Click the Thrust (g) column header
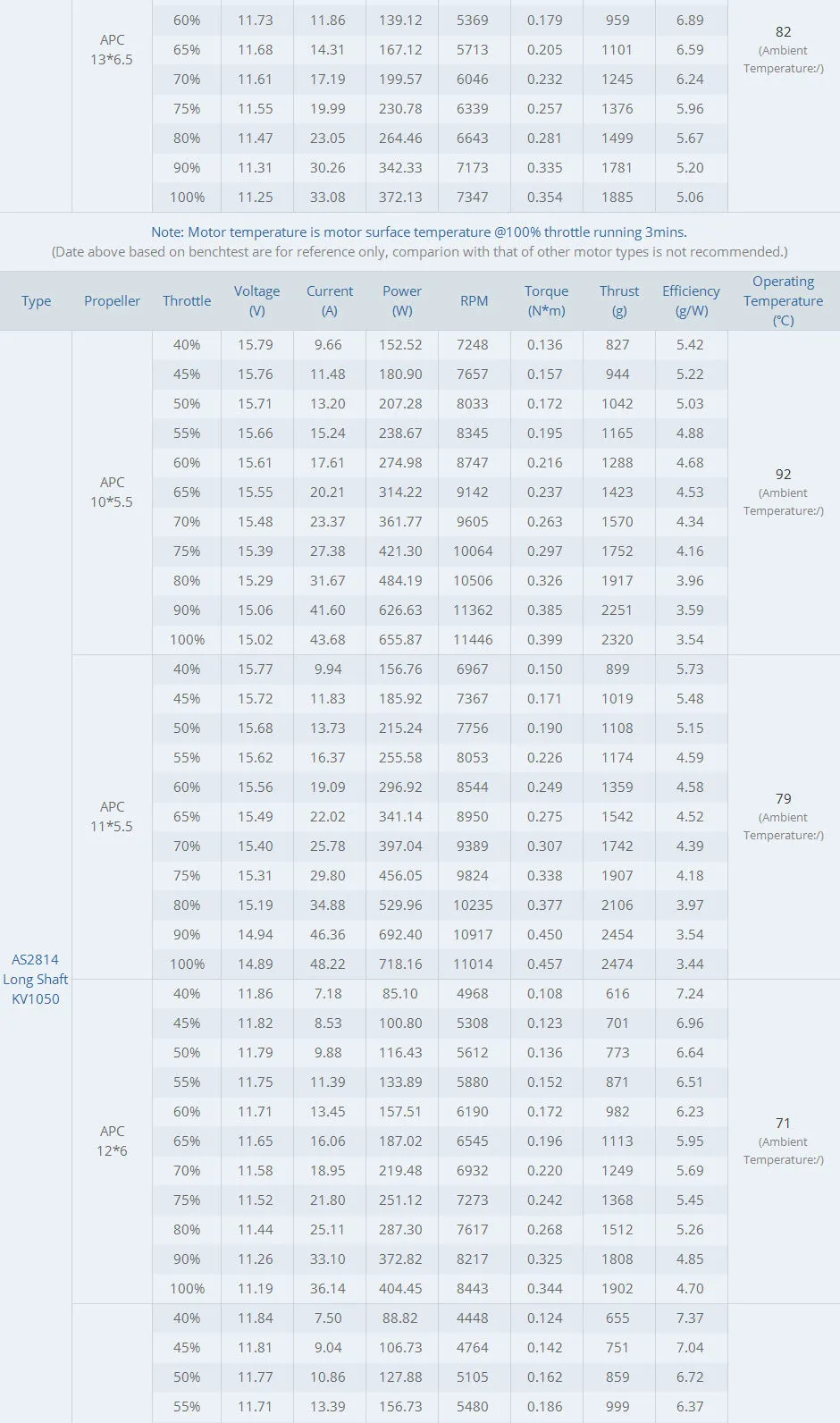Viewport: 840px width, 1423px height. pyautogui.click(x=619, y=301)
